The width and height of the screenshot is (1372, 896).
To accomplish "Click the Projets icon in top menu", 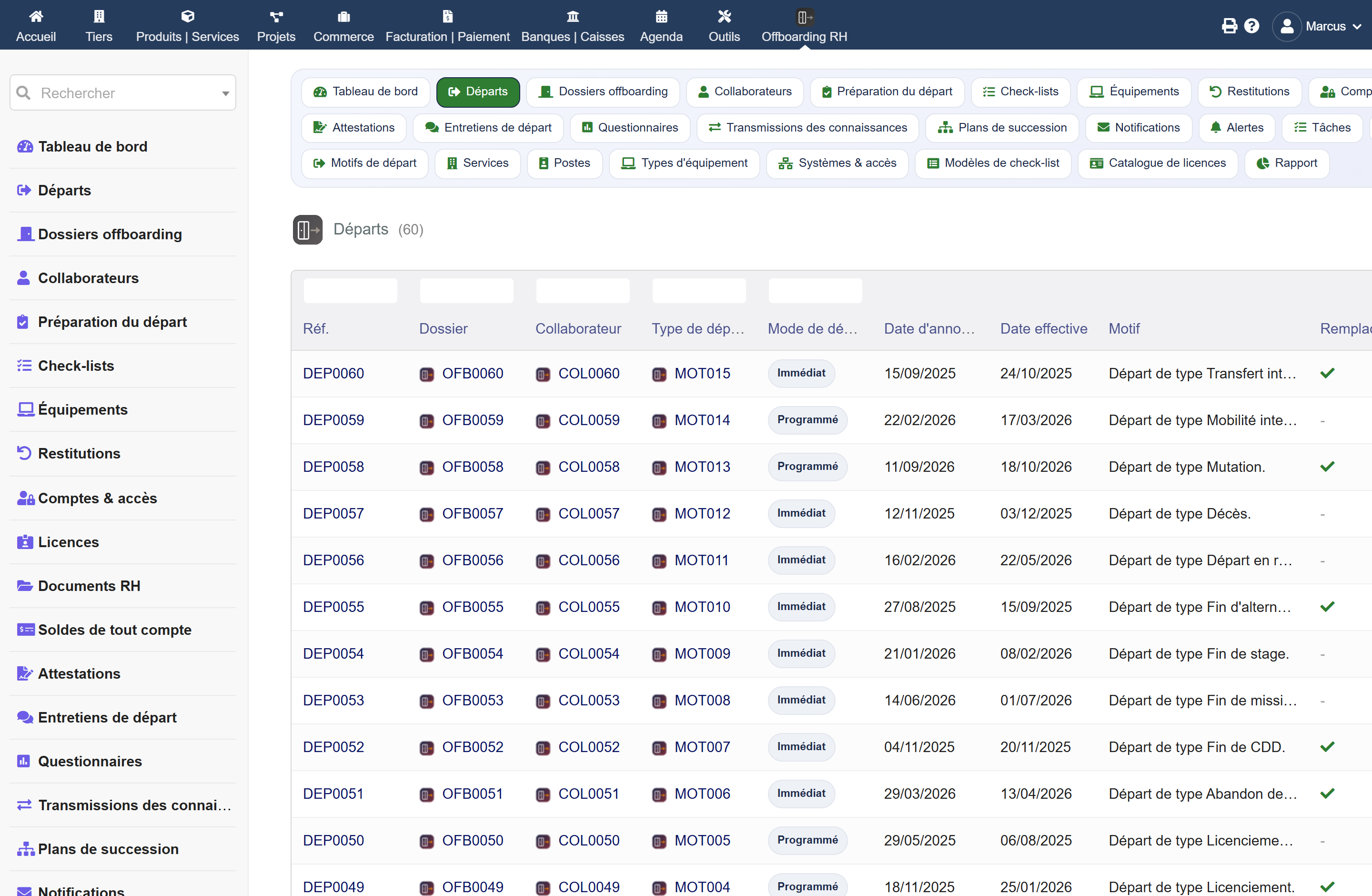I will (x=276, y=16).
